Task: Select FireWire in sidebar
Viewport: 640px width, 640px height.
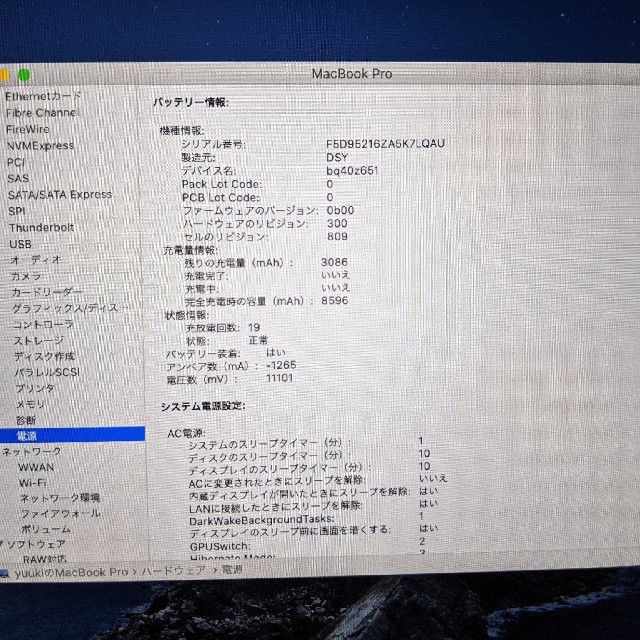Action: click(28, 129)
